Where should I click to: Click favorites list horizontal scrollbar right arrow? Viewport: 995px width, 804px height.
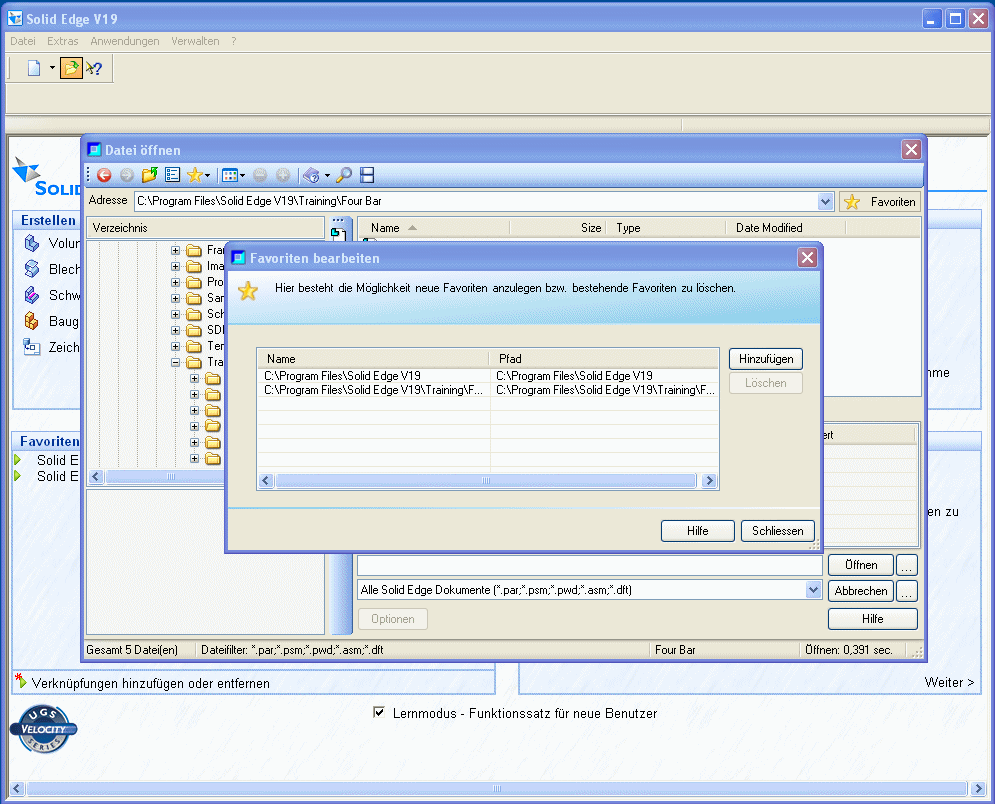coord(709,481)
